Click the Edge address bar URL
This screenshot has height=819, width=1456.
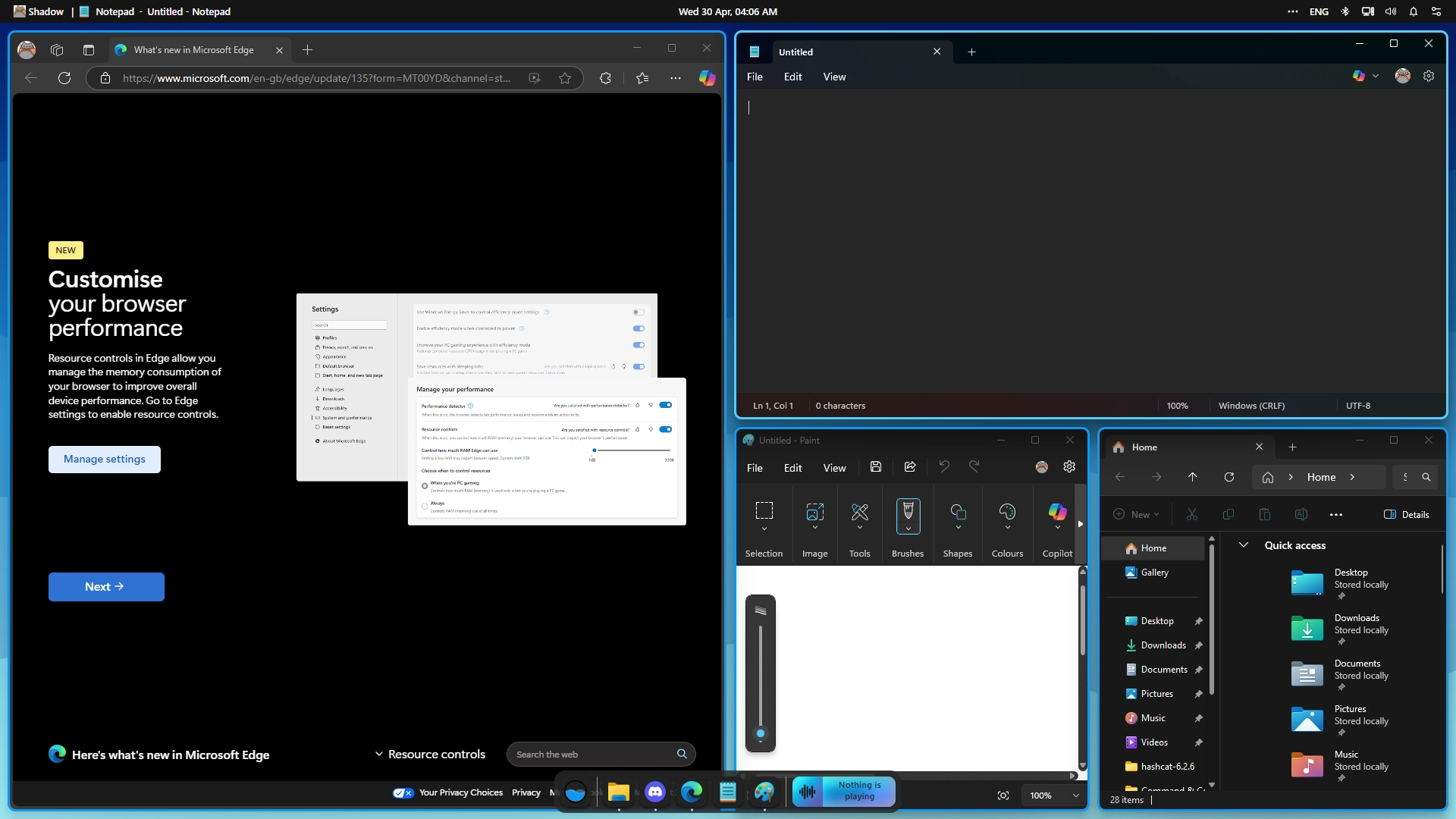[x=316, y=78]
